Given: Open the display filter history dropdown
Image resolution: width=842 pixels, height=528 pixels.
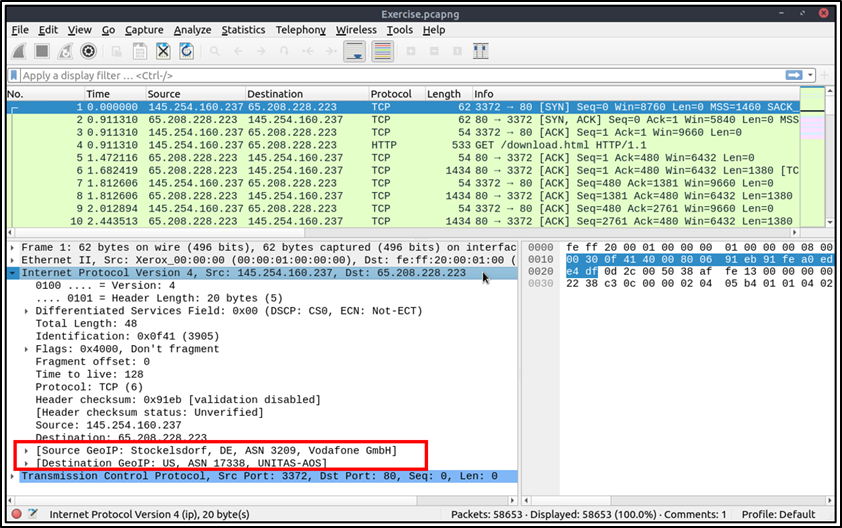Looking at the screenshot, I should click(x=811, y=76).
